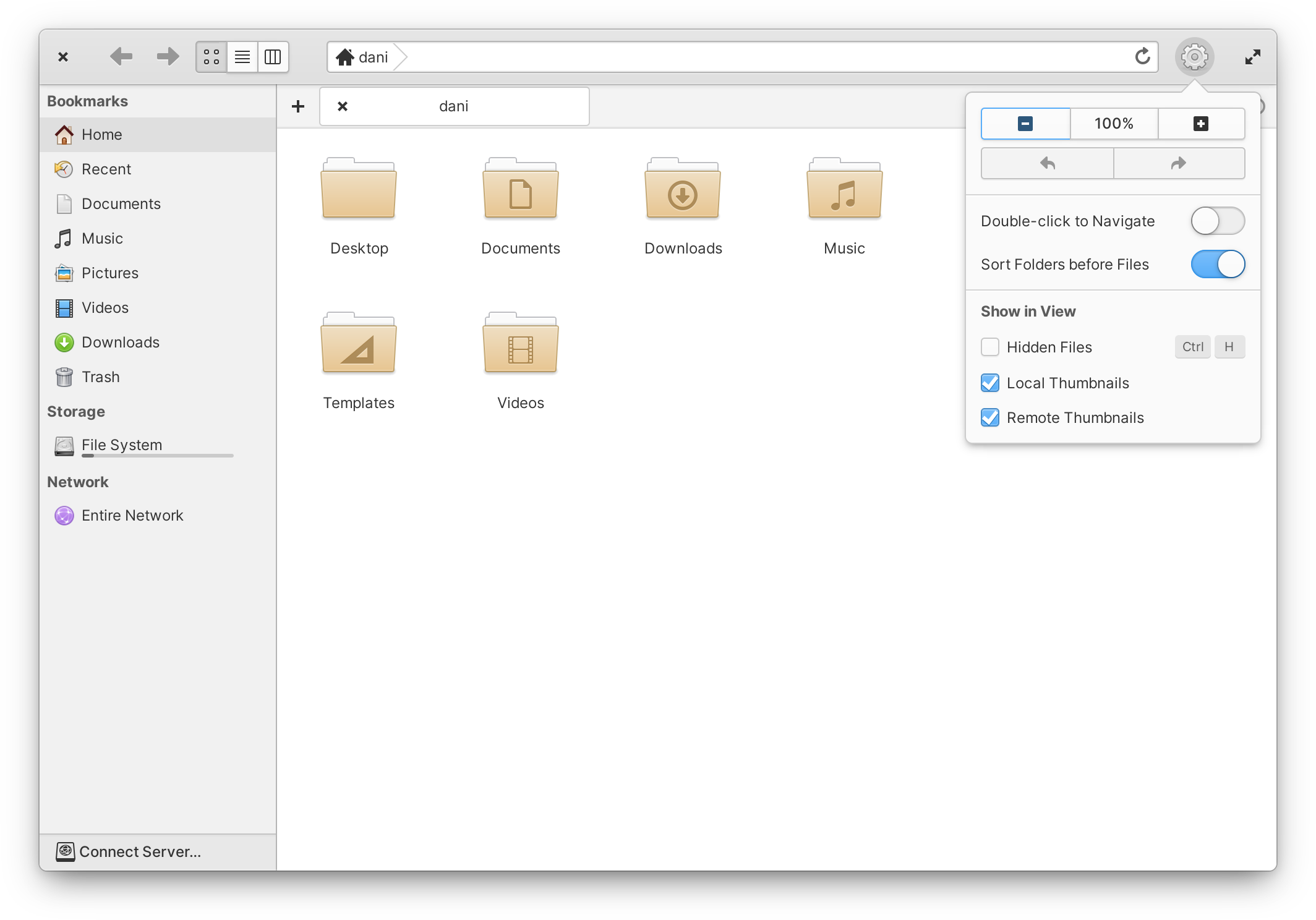The width and height of the screenshot is (1316, 920).
Task: Open Entire Network location
Action: pos(131,514)
